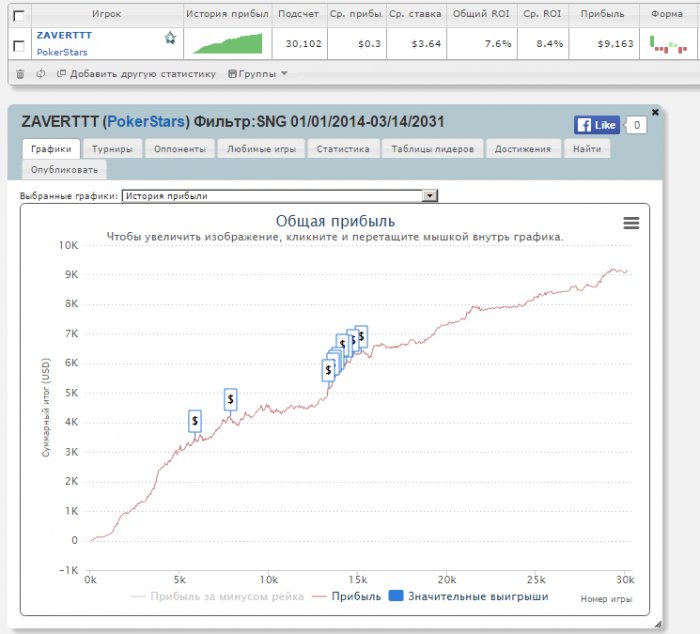This screenshot has width=700, height=634.
Task: Click PokerStars link under ZAVERTTT in table
Action: [62, 52]
